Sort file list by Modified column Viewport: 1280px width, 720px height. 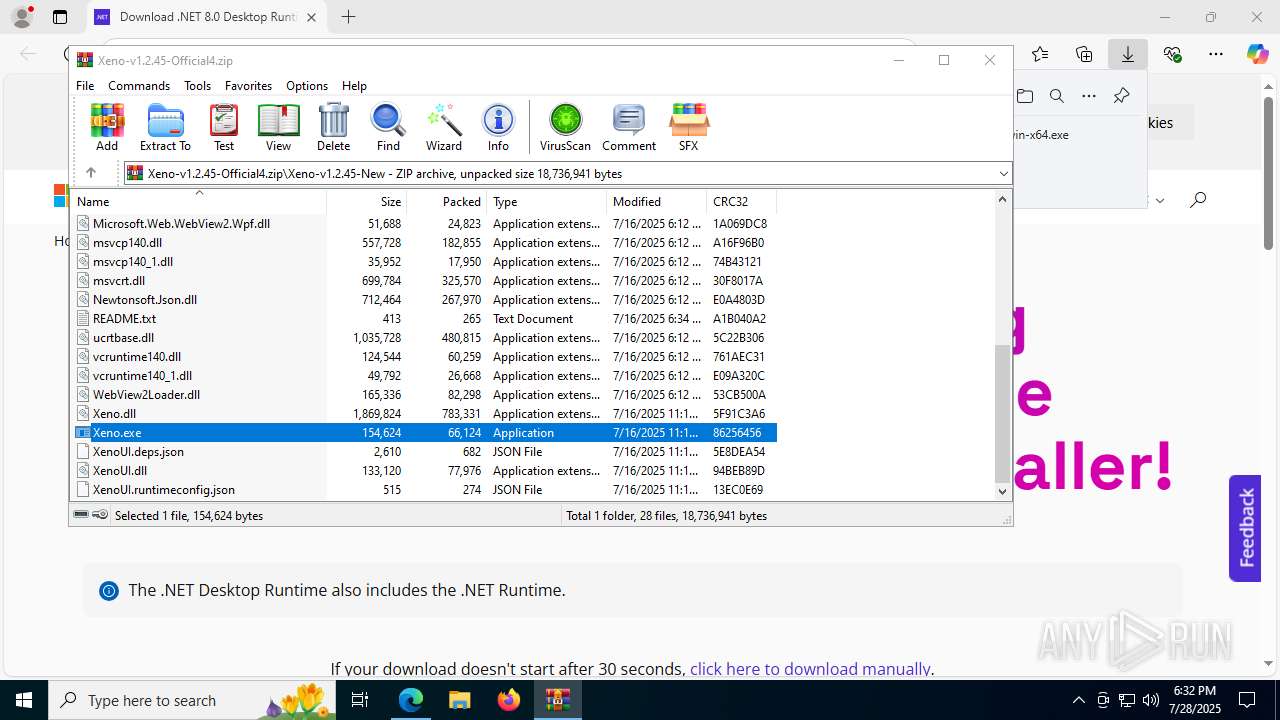[x=656, y=201]
